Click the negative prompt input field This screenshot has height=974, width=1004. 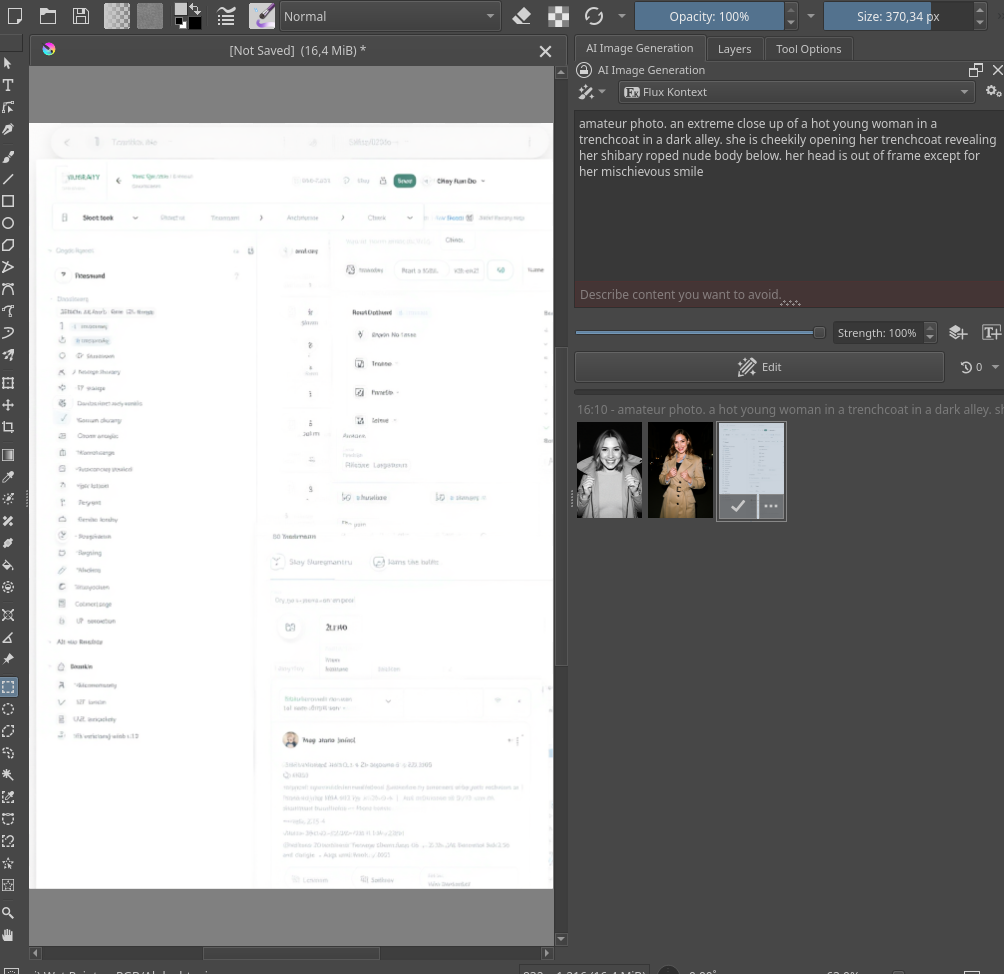788,295
